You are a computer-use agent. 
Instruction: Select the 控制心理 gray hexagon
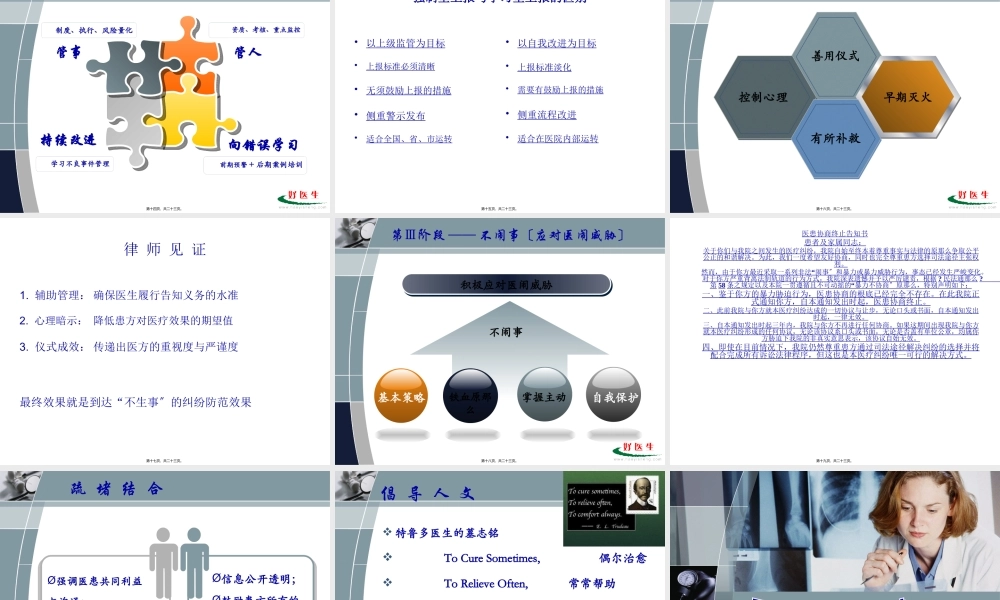point(765,97)
